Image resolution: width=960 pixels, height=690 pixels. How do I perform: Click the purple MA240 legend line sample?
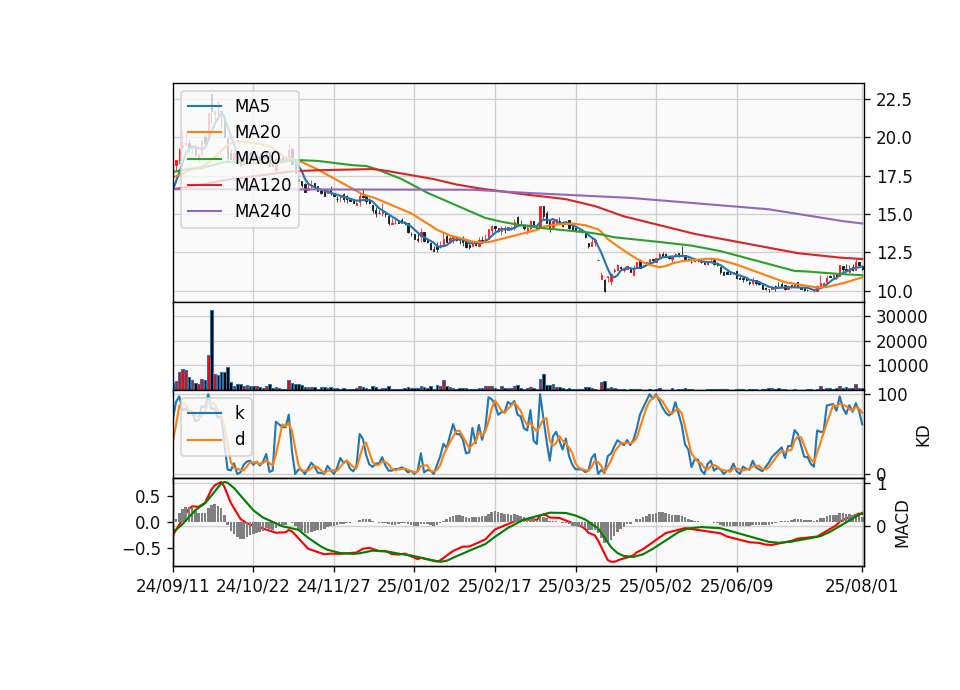pyautogui.click(x=204, y=212)
